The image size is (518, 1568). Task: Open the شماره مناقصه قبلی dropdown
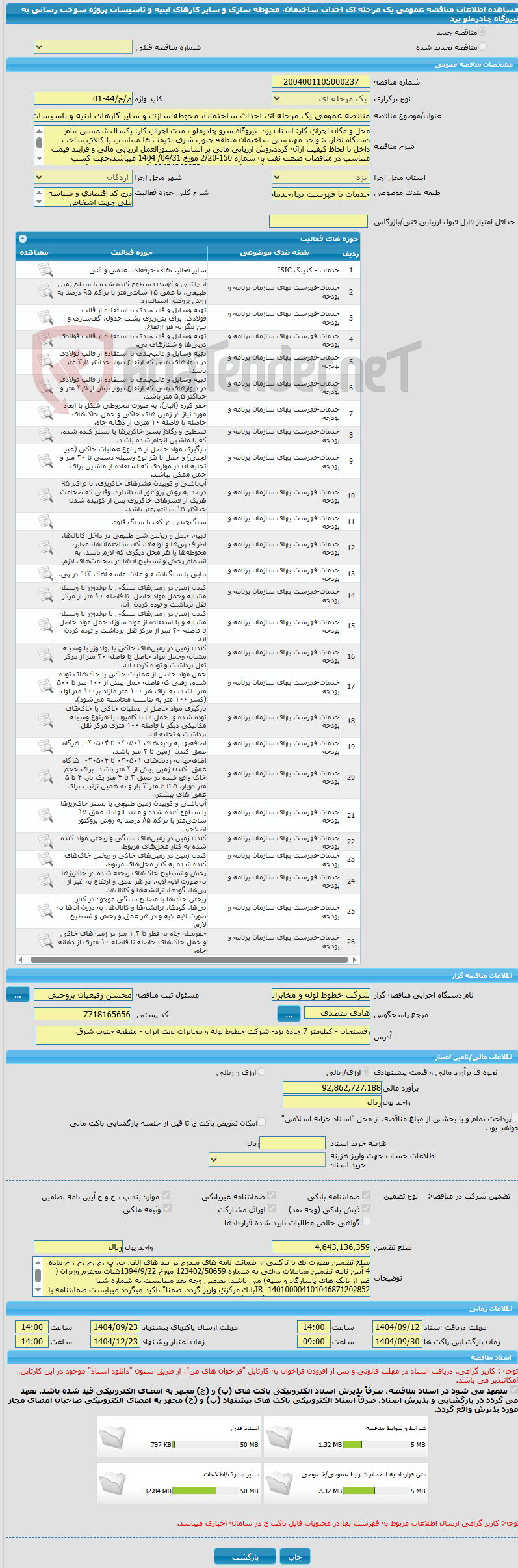pos(83,47)
